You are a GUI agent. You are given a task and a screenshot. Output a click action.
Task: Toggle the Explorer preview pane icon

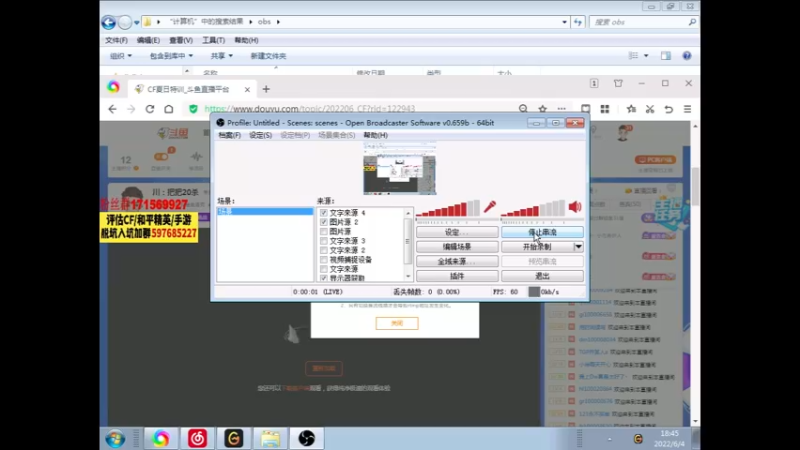click(x=666, y=56)
